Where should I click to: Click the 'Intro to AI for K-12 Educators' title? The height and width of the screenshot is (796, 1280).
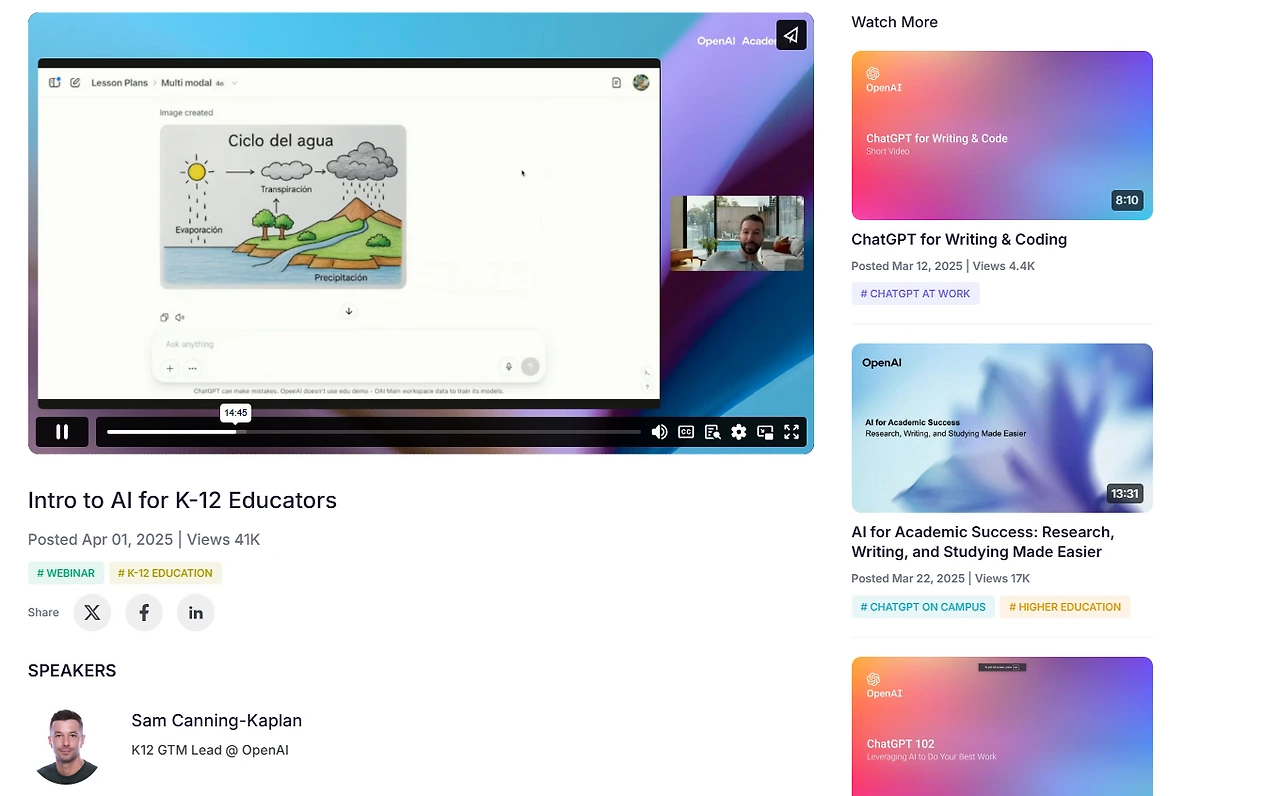click(182, 500)
